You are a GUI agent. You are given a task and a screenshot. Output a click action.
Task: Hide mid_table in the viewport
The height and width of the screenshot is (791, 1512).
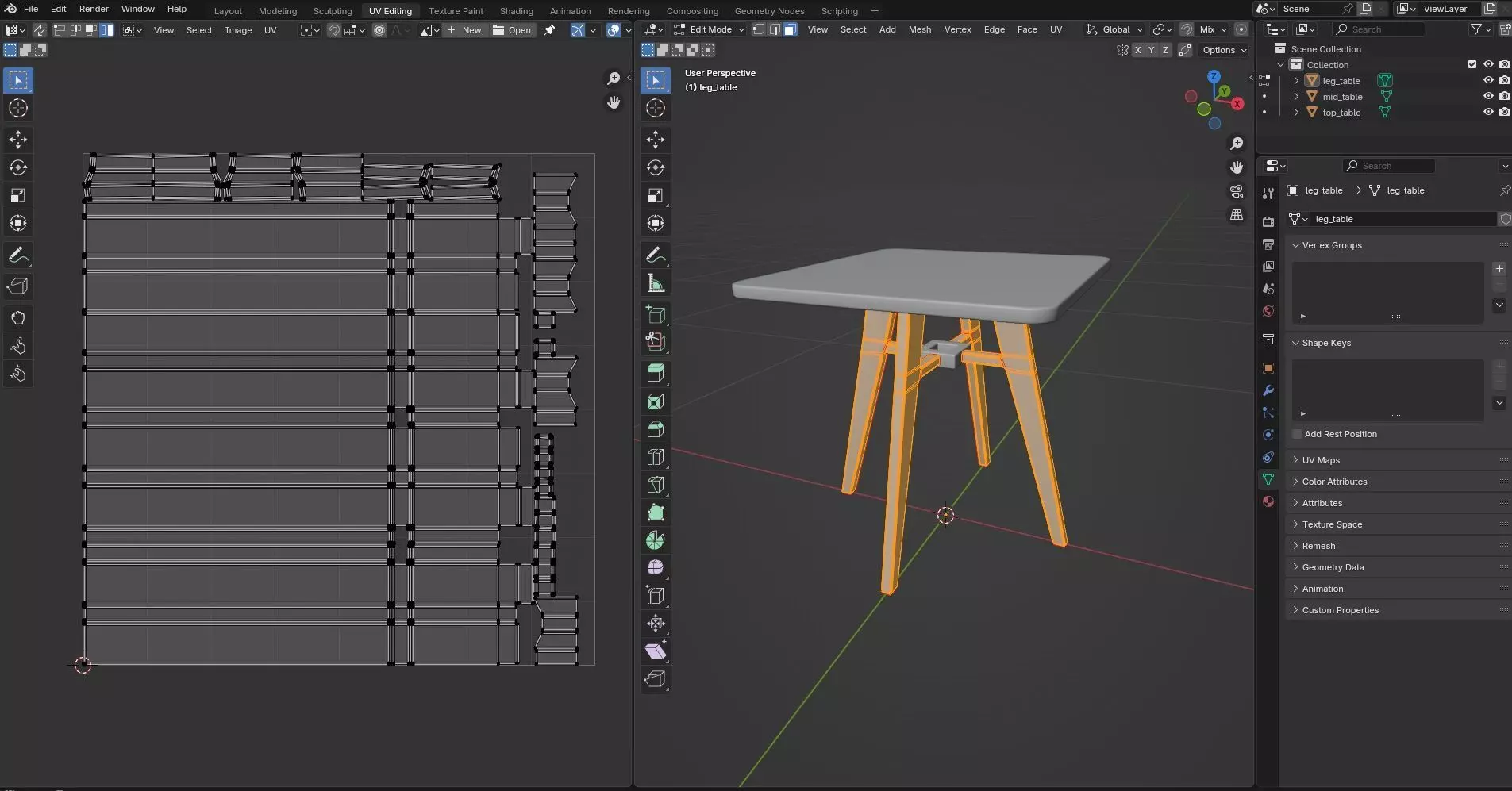(x=1488, y=96)
